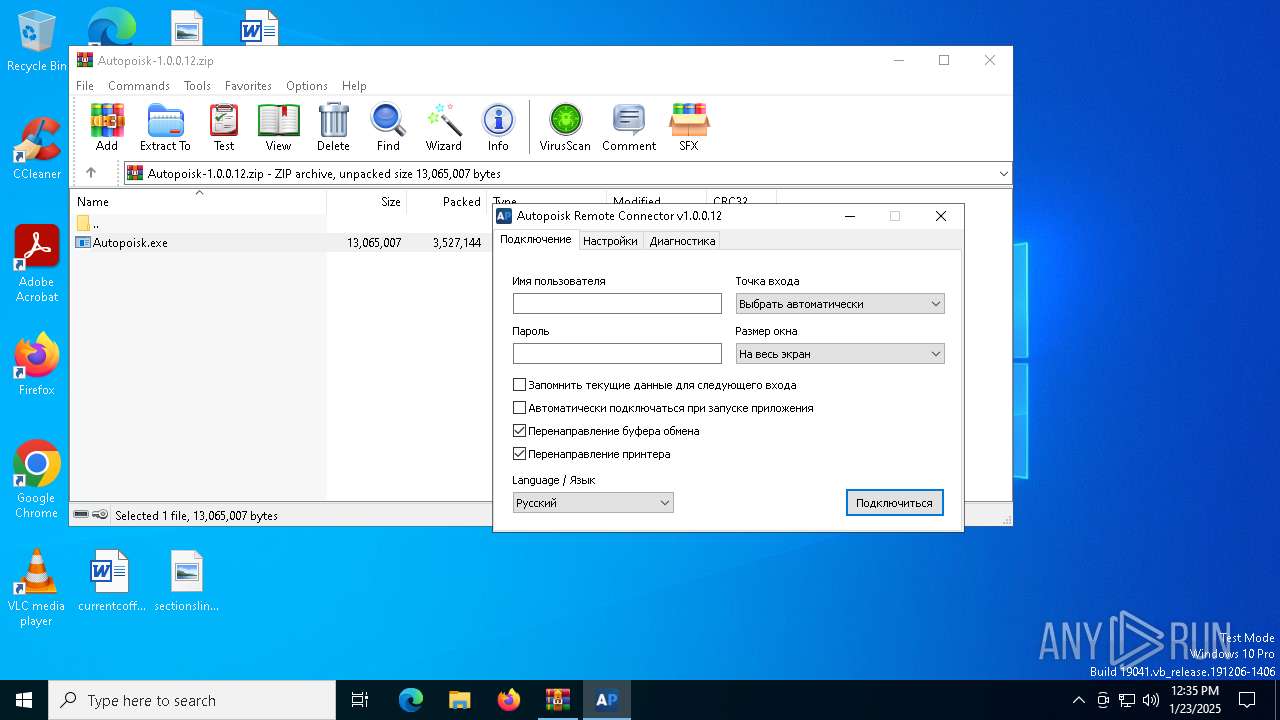
Task: Open Adobe Acrobat desktop shortcut
Action: point(36,264)
